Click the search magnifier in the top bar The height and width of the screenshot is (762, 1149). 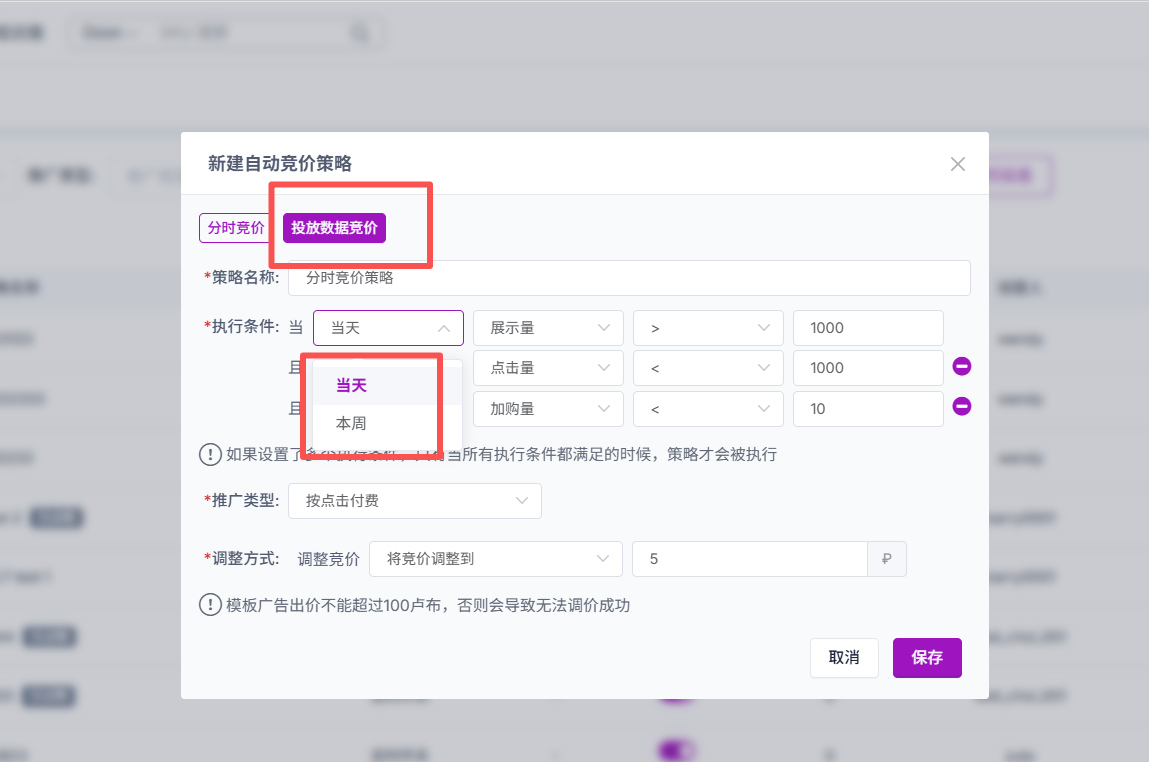tap(359, 33)
